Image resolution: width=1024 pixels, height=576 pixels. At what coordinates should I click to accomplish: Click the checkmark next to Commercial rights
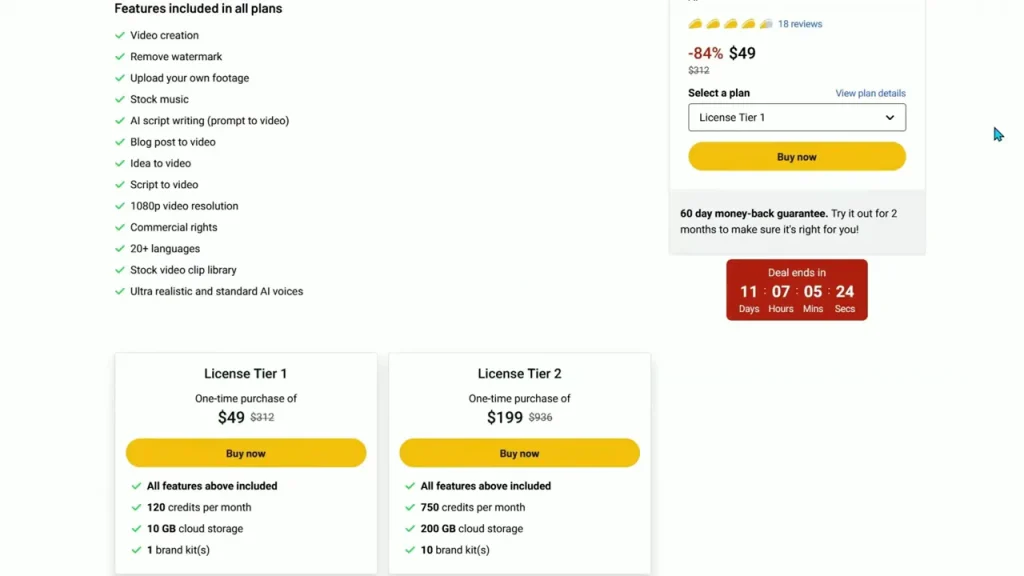120,227
